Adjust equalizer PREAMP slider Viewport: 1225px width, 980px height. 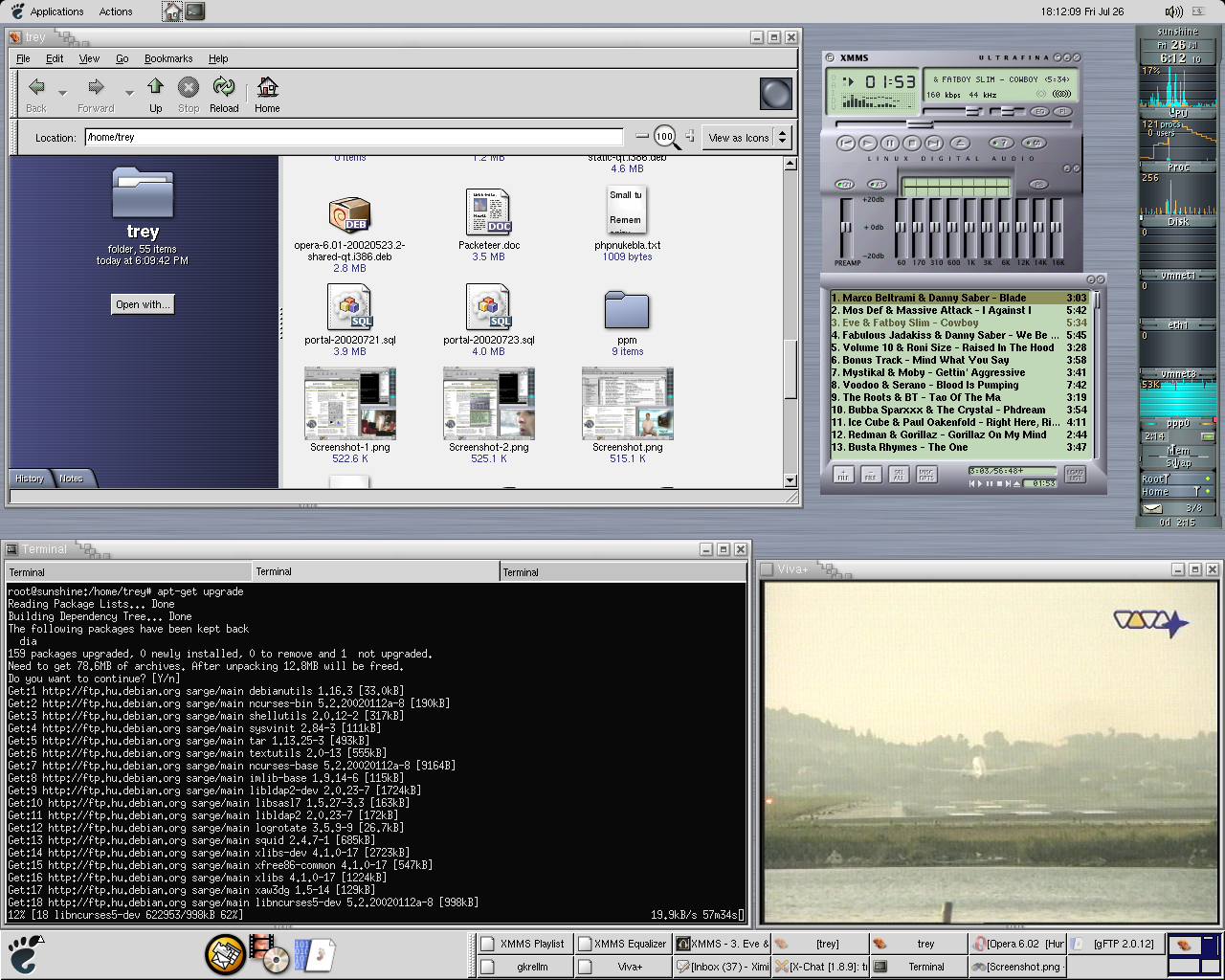point(846,228)
